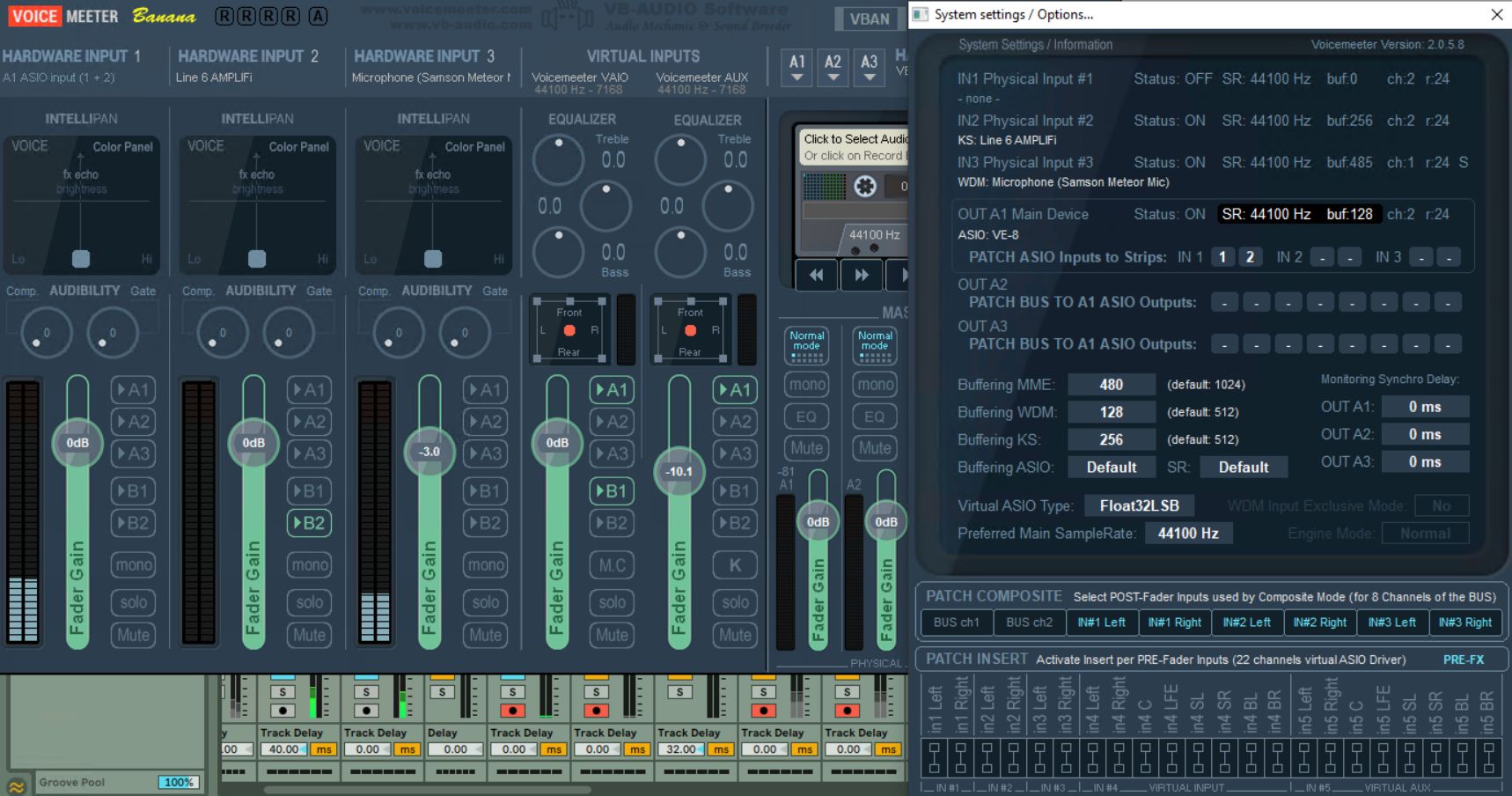The width and height of the screenshot is (1512, 796).
Task: Activate the in2 Left insert switch
Action: click(x=987, y=757)
